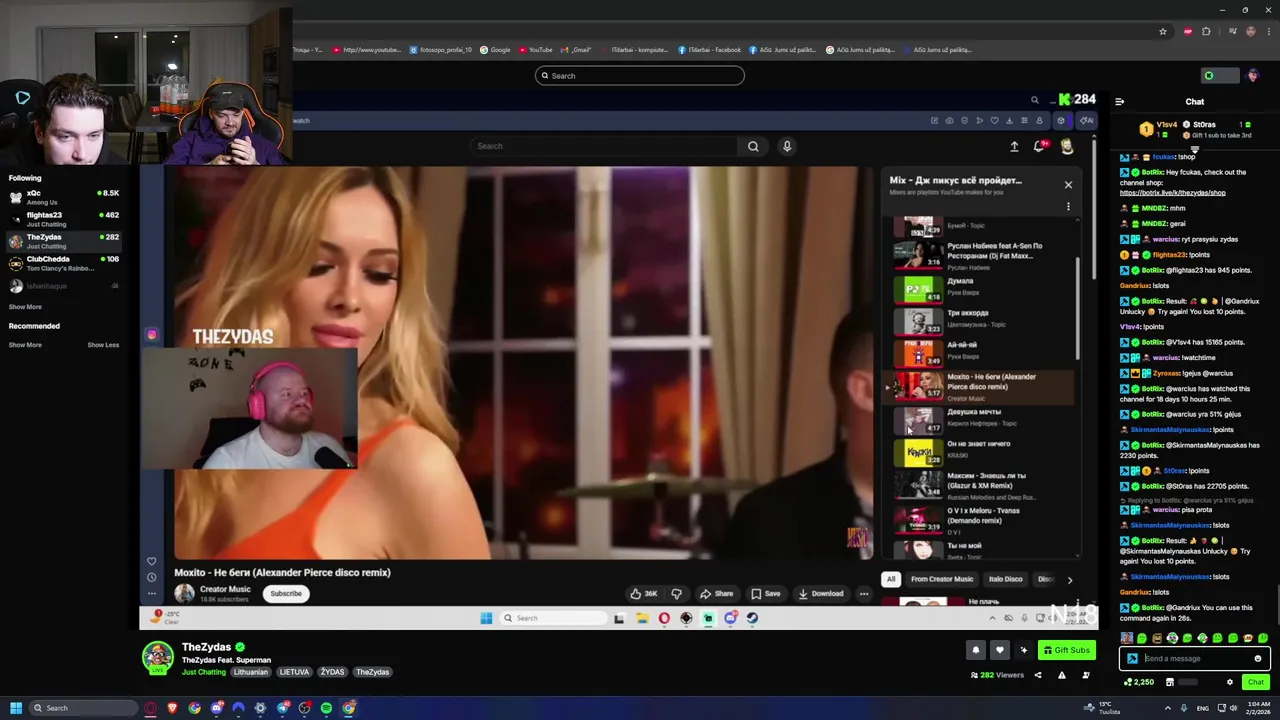The image size is (1280, 720).
Task: Open chat settings gear icon
Action: [x=1230, y=682]
